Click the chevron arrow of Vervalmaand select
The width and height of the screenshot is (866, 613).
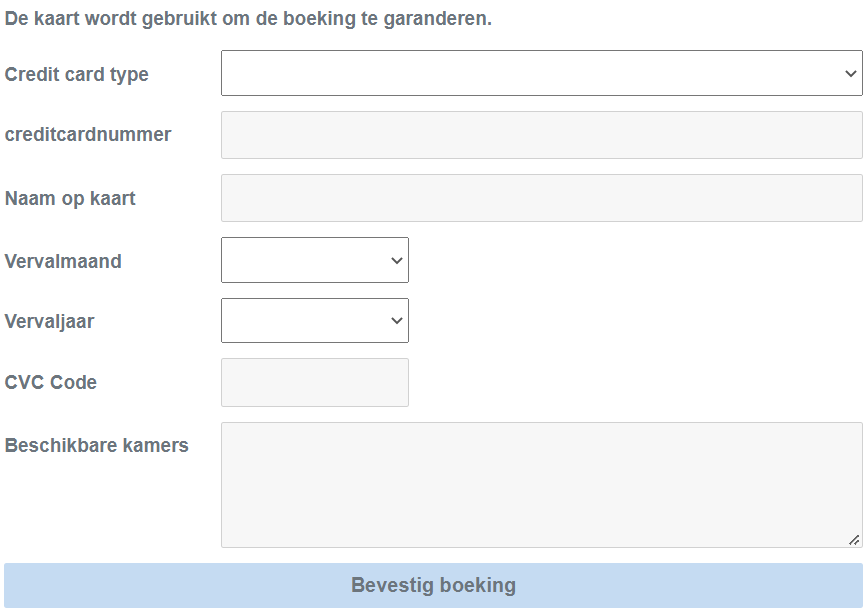[397, 260]
